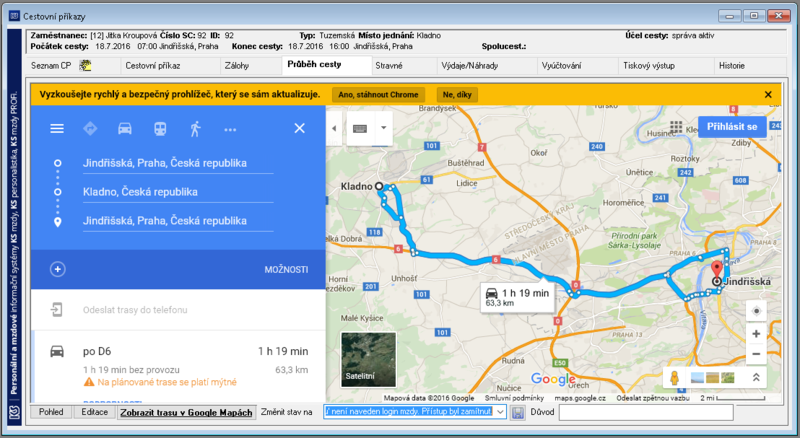Zoom in on the map

756,334
